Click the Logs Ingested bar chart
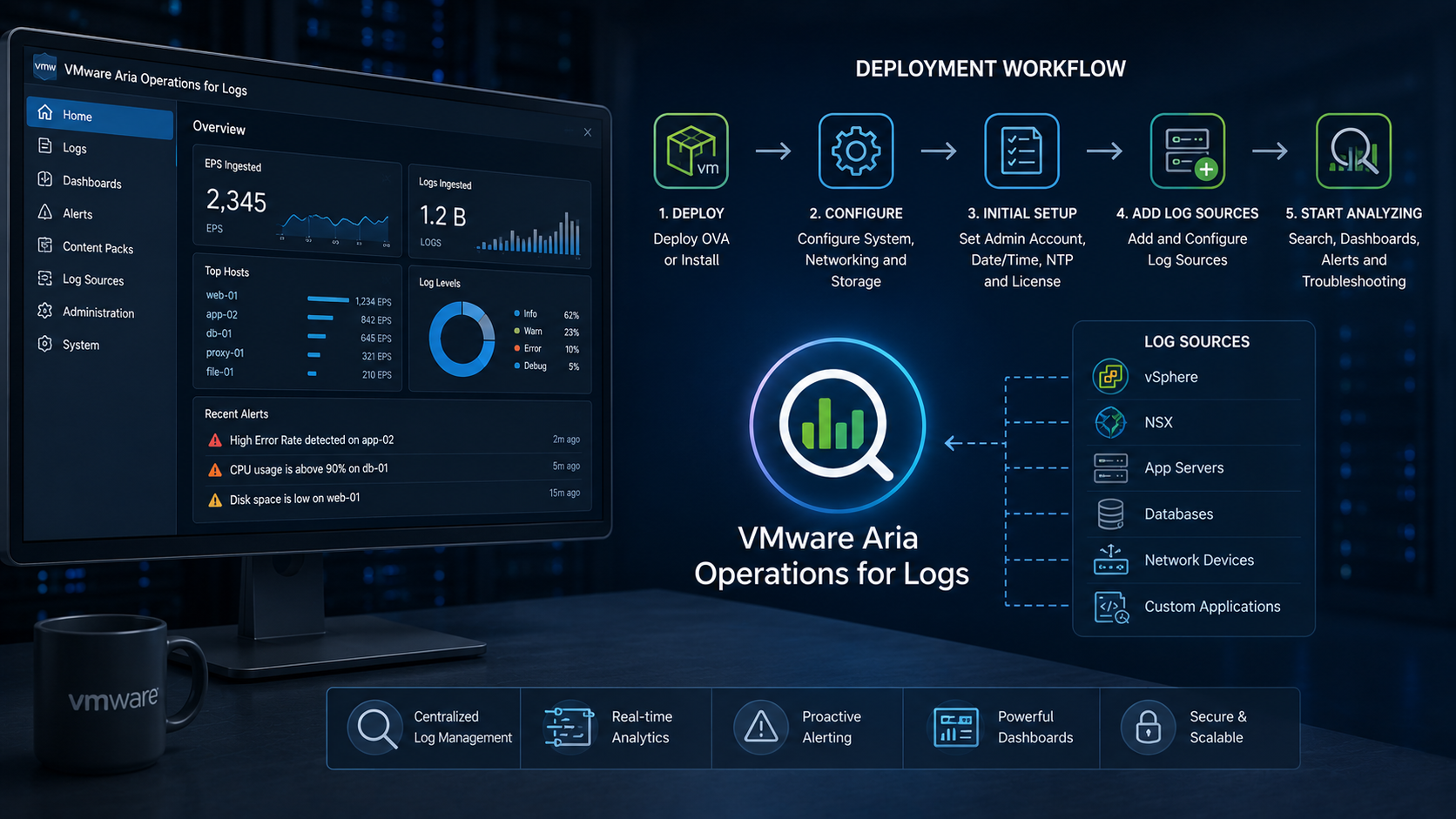1456x819 pixels. (529, 233)
